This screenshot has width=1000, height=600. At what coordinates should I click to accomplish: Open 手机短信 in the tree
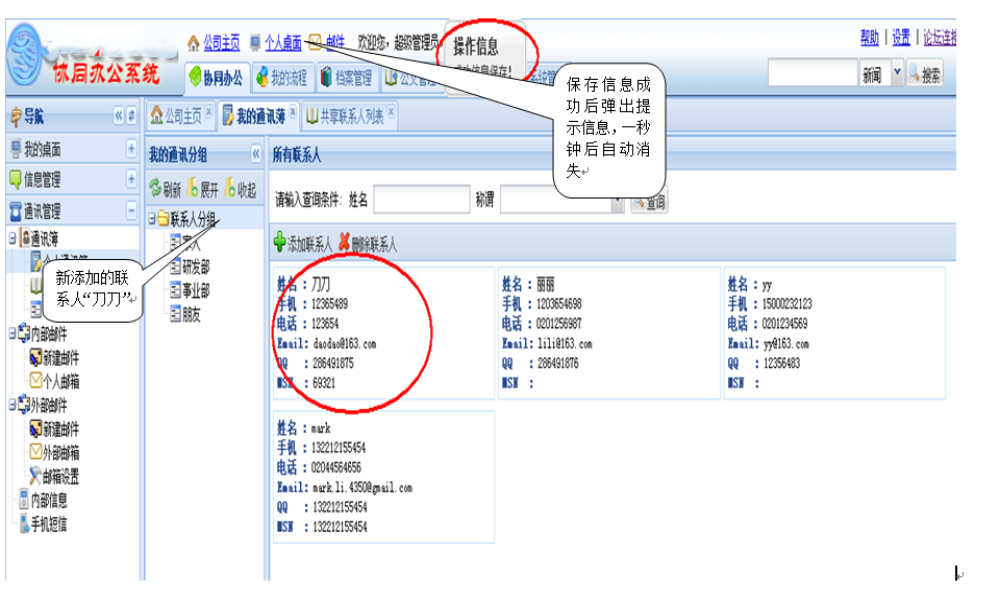click(43, 523)
